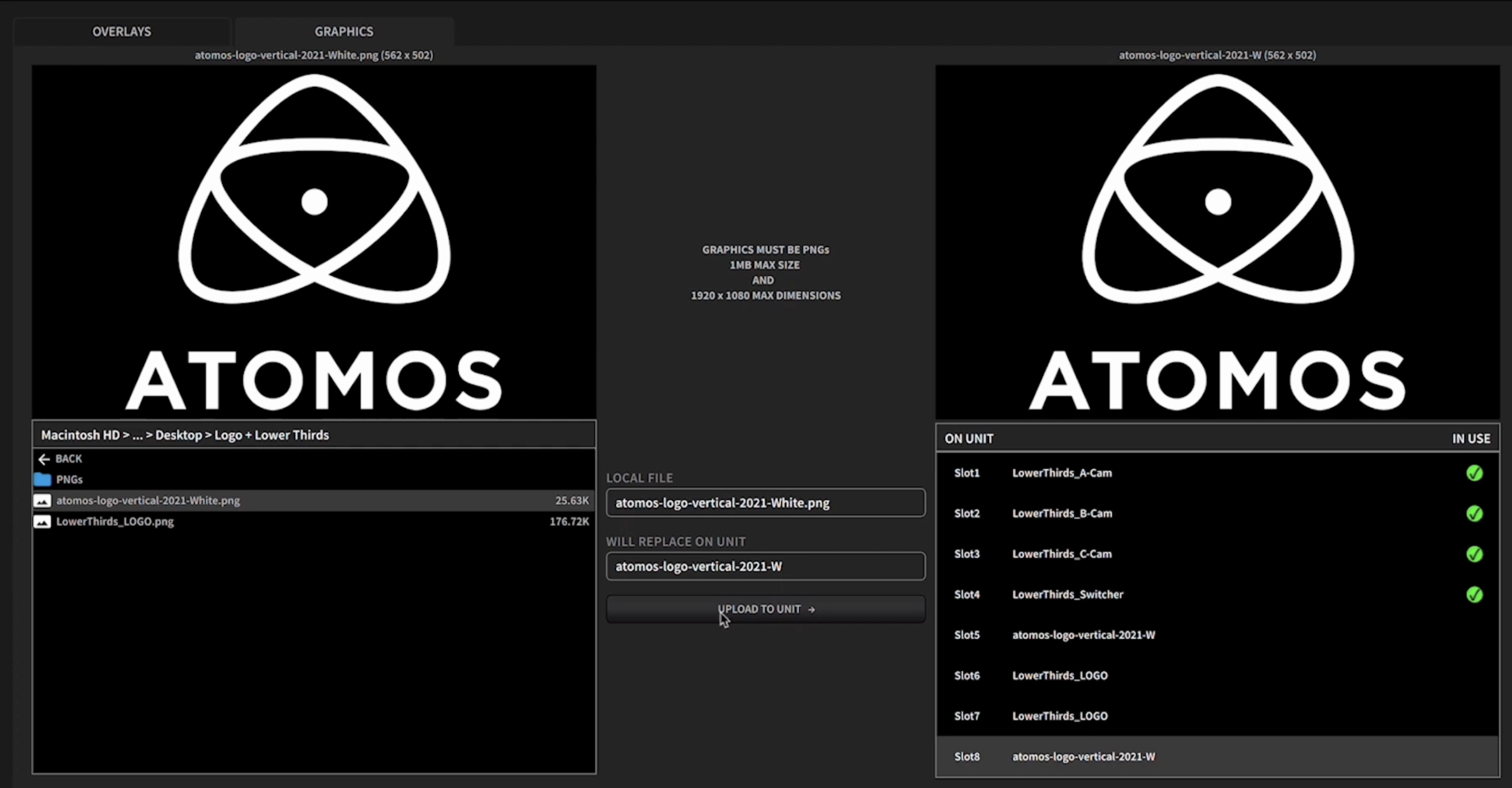1512x788 pixels.
Task: Click Desktop in the path breadcrumb
Action: coord(179,435)
